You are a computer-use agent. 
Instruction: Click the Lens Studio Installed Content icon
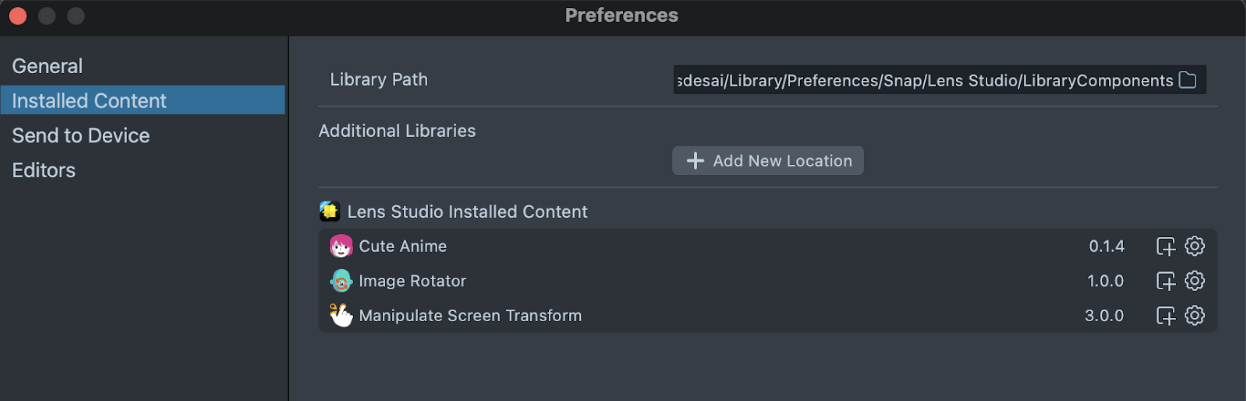click(330, 211)
